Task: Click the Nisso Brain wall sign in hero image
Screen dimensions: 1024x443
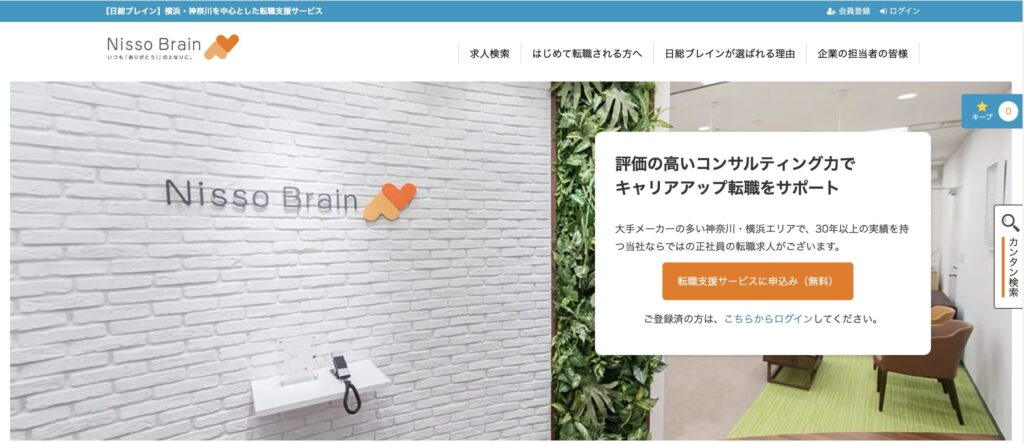Action: [291, 199]
